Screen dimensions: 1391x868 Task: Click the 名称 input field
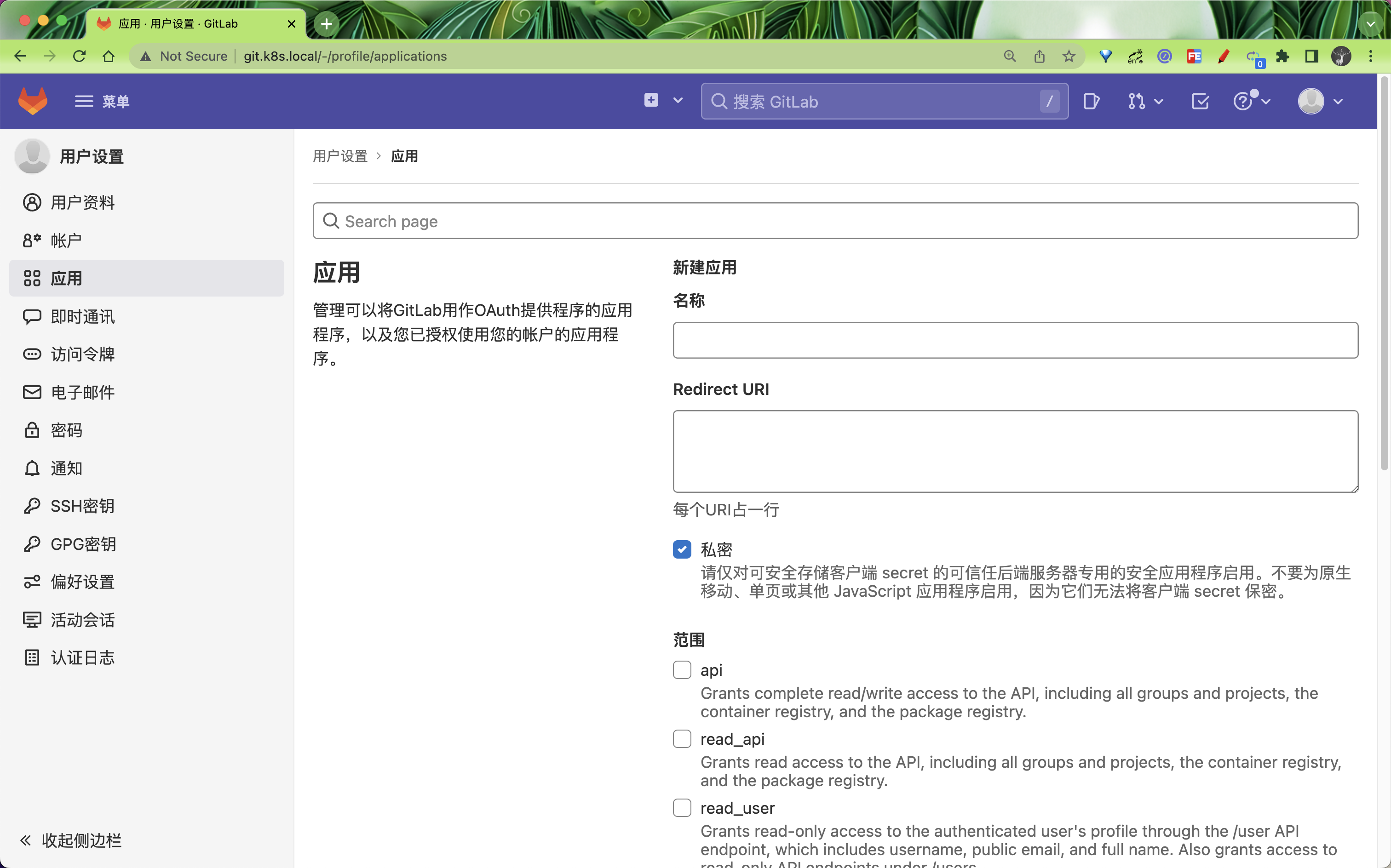tap(1015, 339)
